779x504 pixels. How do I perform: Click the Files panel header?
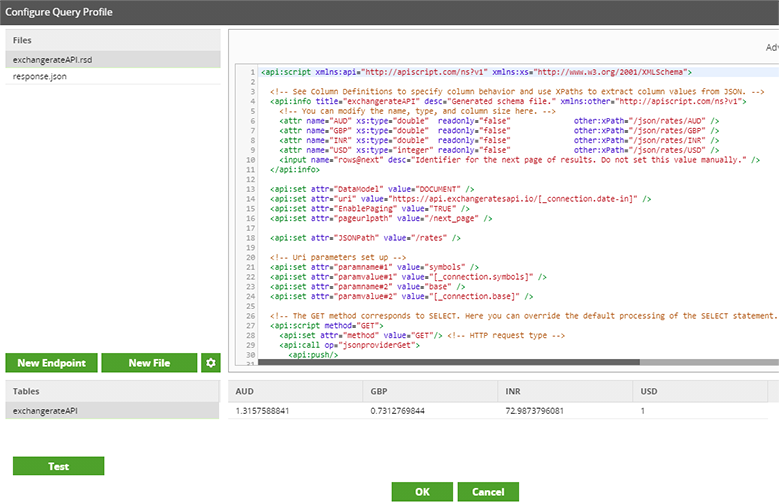click(113, 40)
